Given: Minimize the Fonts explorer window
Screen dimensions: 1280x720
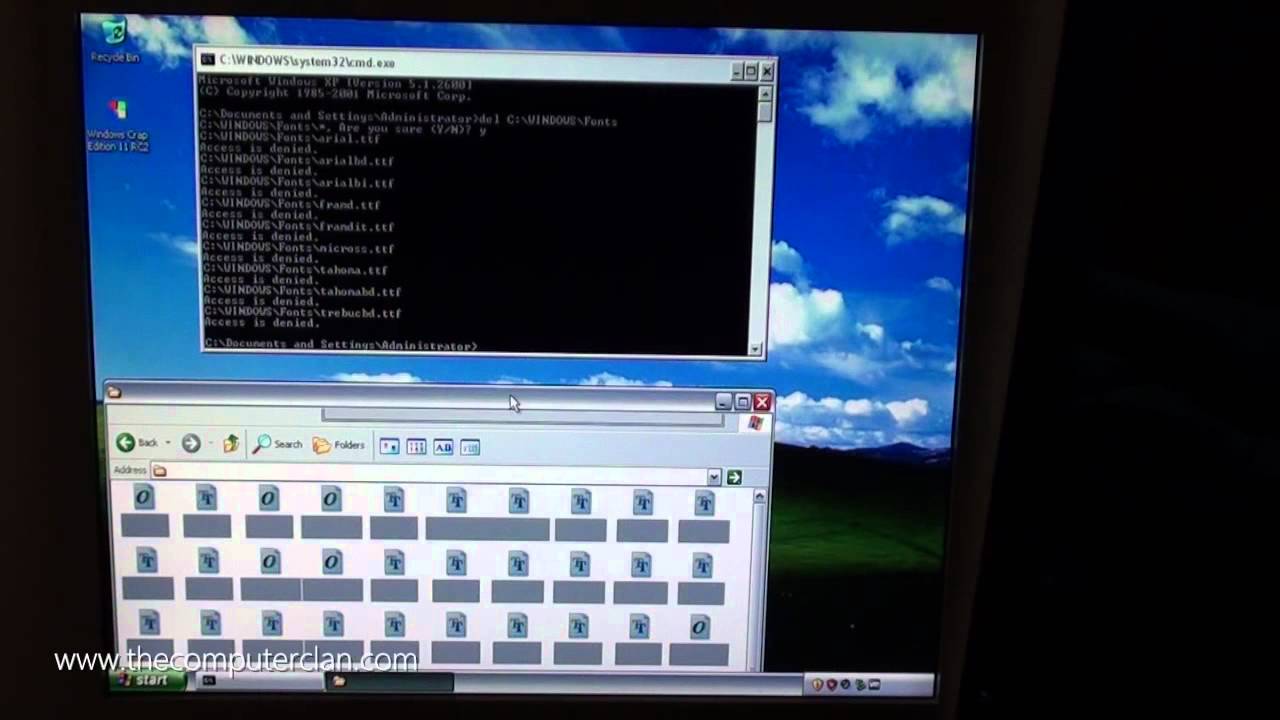Looking at the screenshot, I should click(x=723, y=402).
